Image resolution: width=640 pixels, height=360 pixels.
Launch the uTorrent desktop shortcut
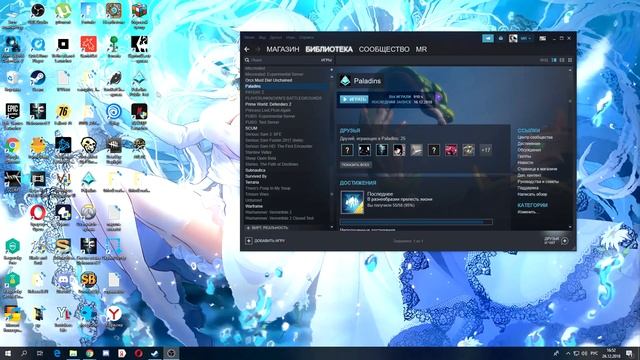[63, 13]
